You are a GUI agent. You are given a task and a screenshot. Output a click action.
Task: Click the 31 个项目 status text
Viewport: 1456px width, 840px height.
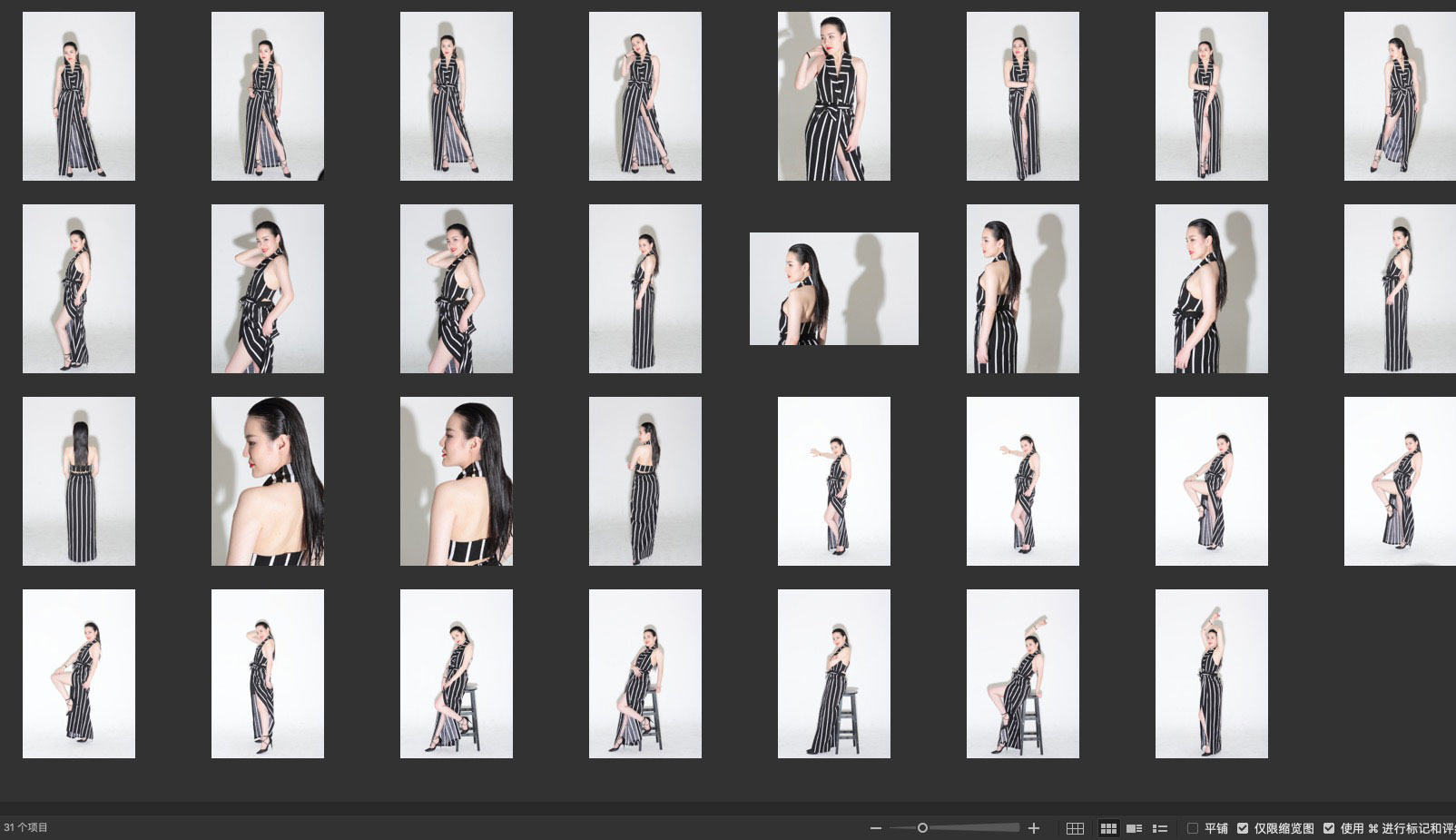pyautogui.click(x=25, y=828)
